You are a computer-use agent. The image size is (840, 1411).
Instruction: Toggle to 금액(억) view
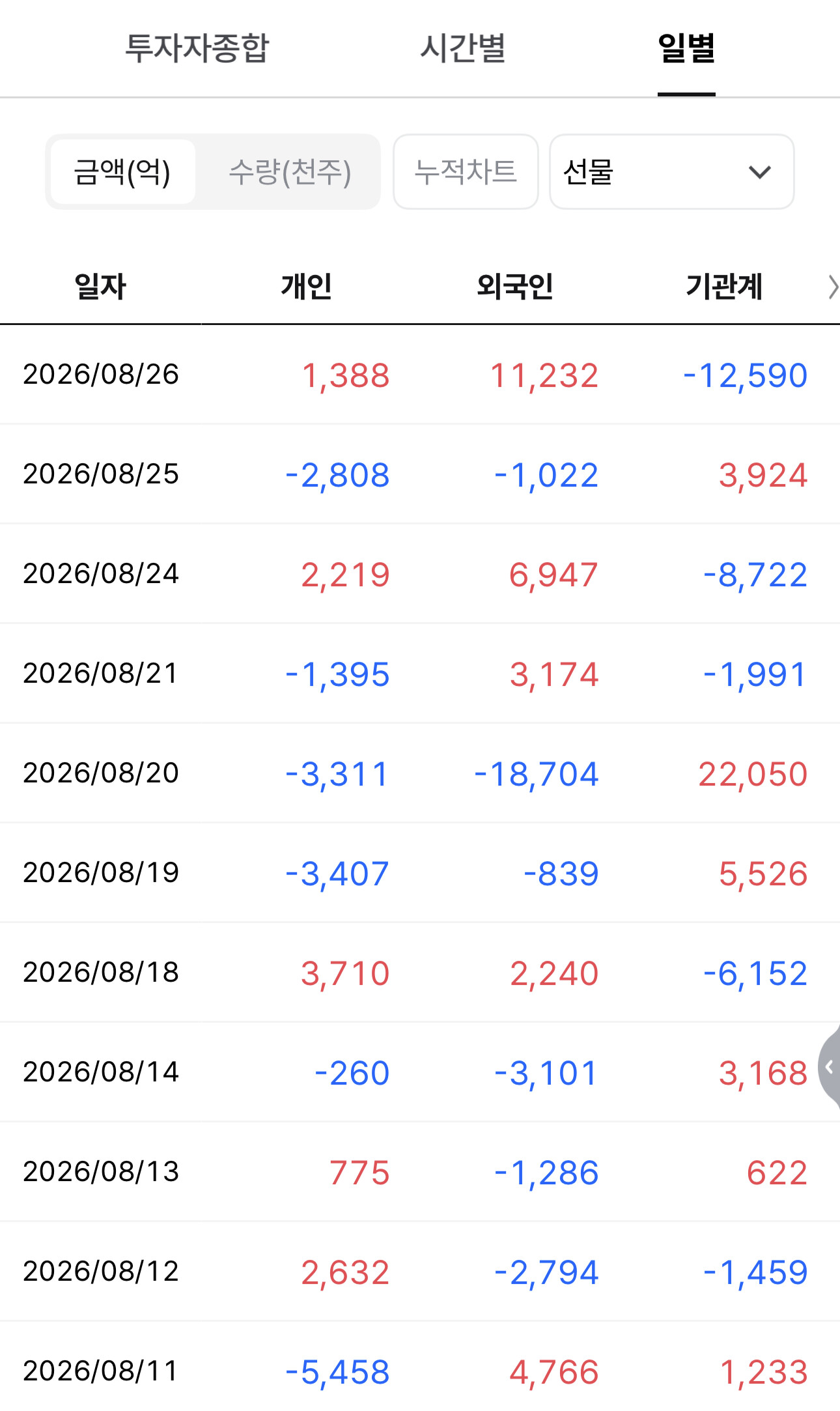coord(122,172)
